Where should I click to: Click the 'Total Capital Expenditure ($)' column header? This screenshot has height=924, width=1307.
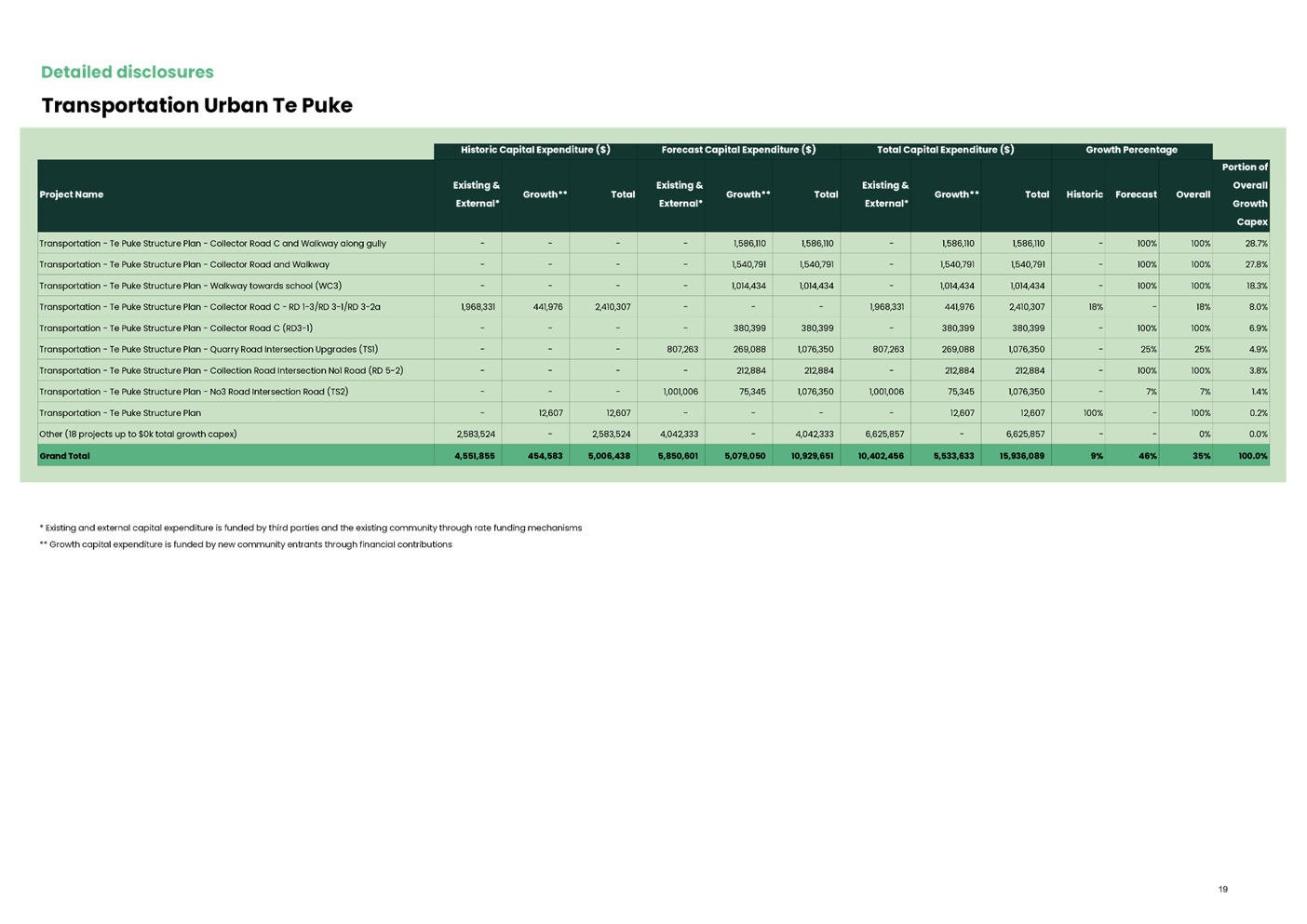tap(945, 149)
